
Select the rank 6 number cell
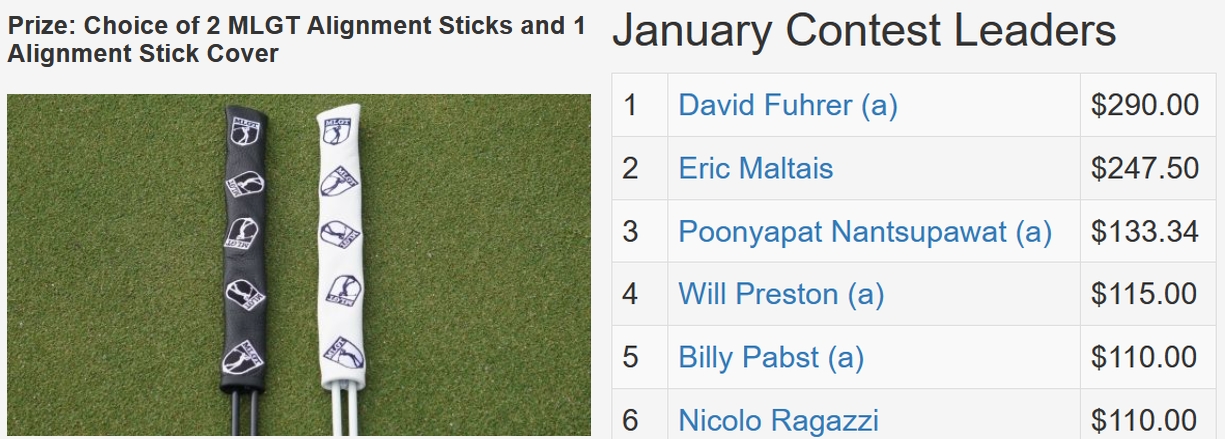(x=630, y=420)
